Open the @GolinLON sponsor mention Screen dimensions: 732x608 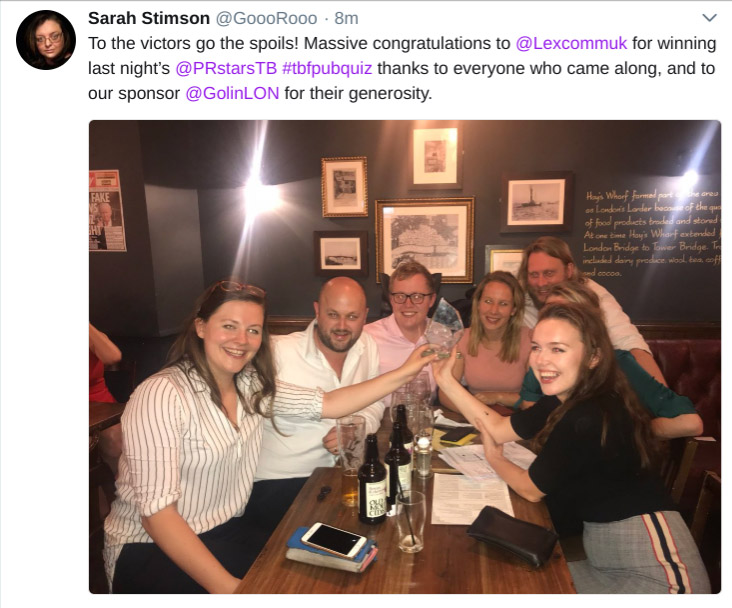click(x=232, y=93)
